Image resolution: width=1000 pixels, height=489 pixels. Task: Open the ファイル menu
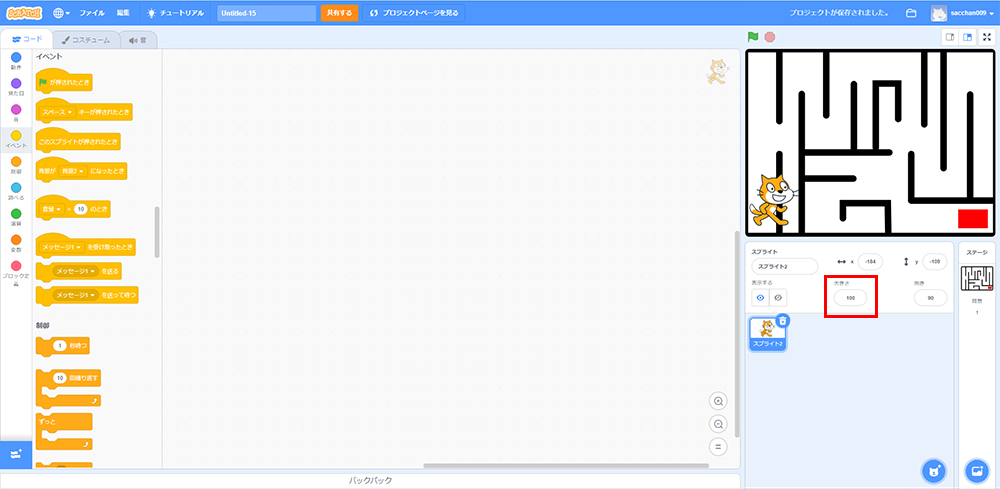(91, 13)
